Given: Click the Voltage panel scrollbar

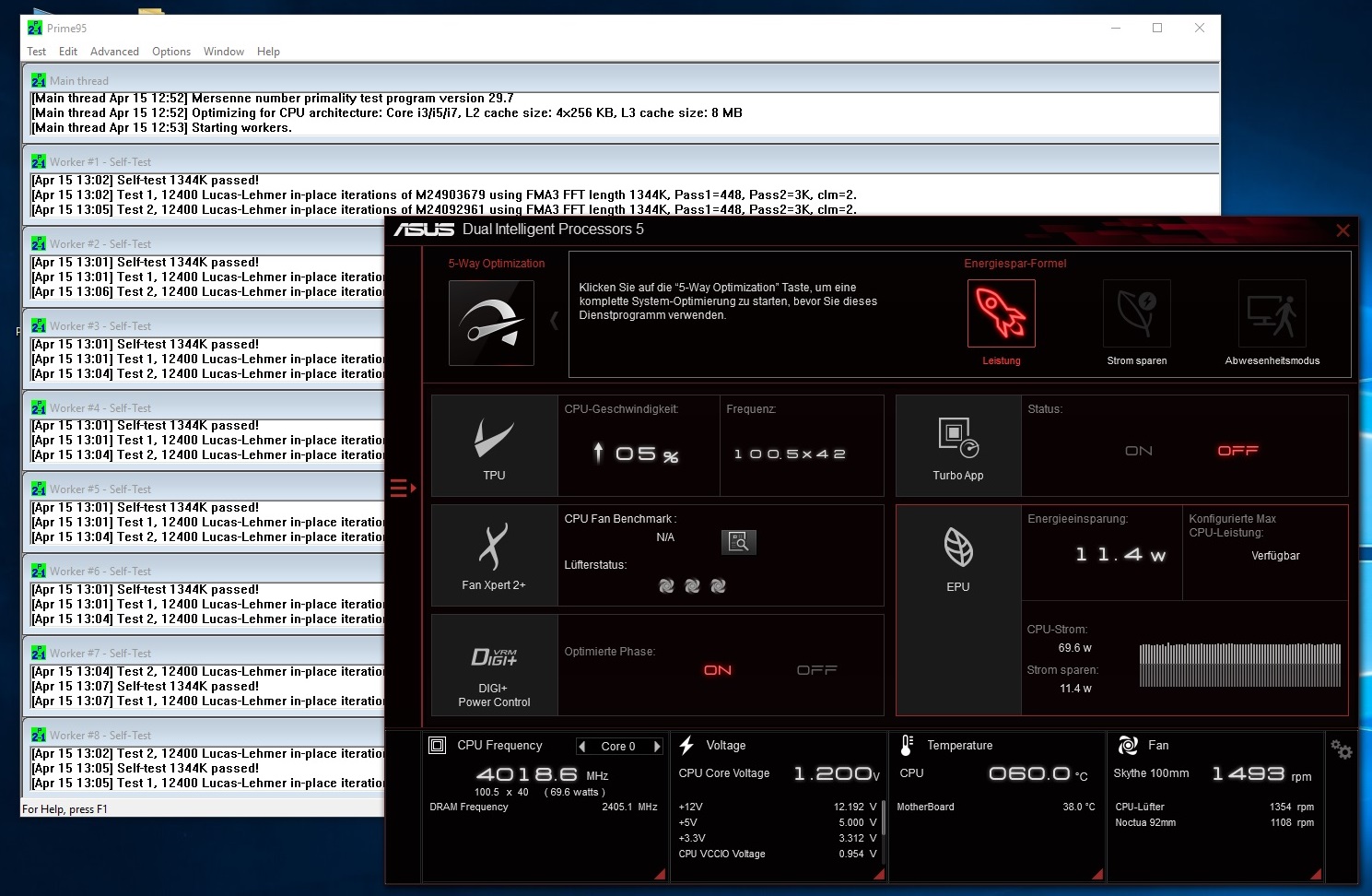Looking at the screenshot, I should (x=883, y=819).
